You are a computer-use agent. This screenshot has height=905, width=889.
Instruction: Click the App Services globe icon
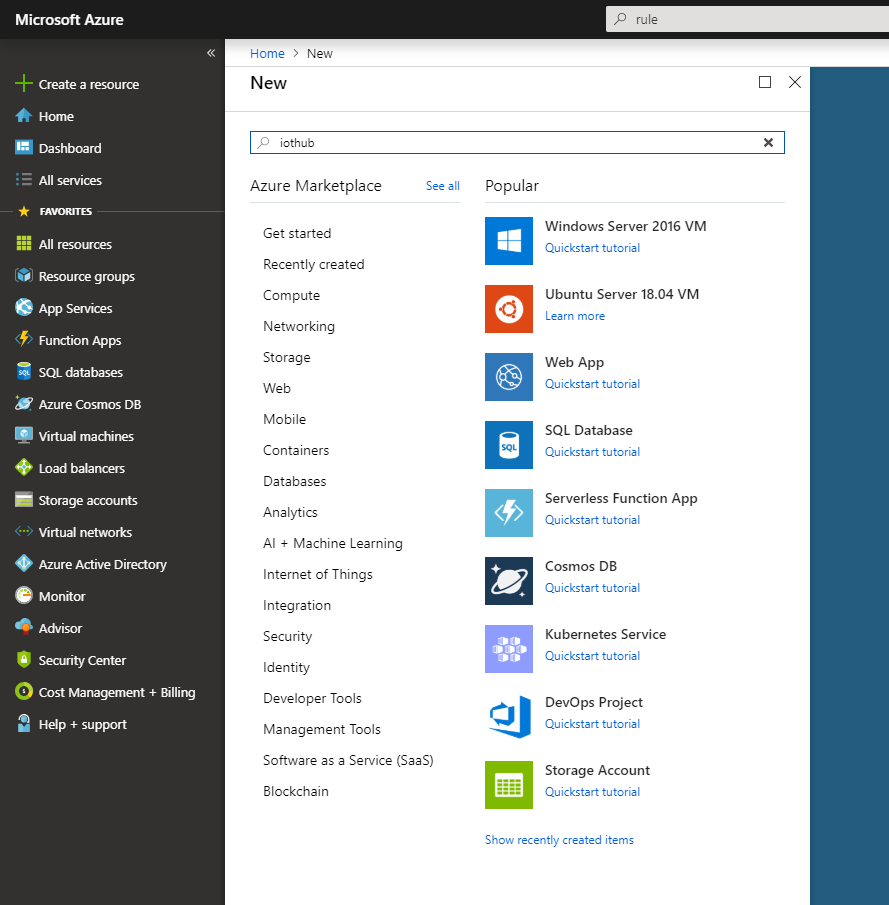(24, 308)
